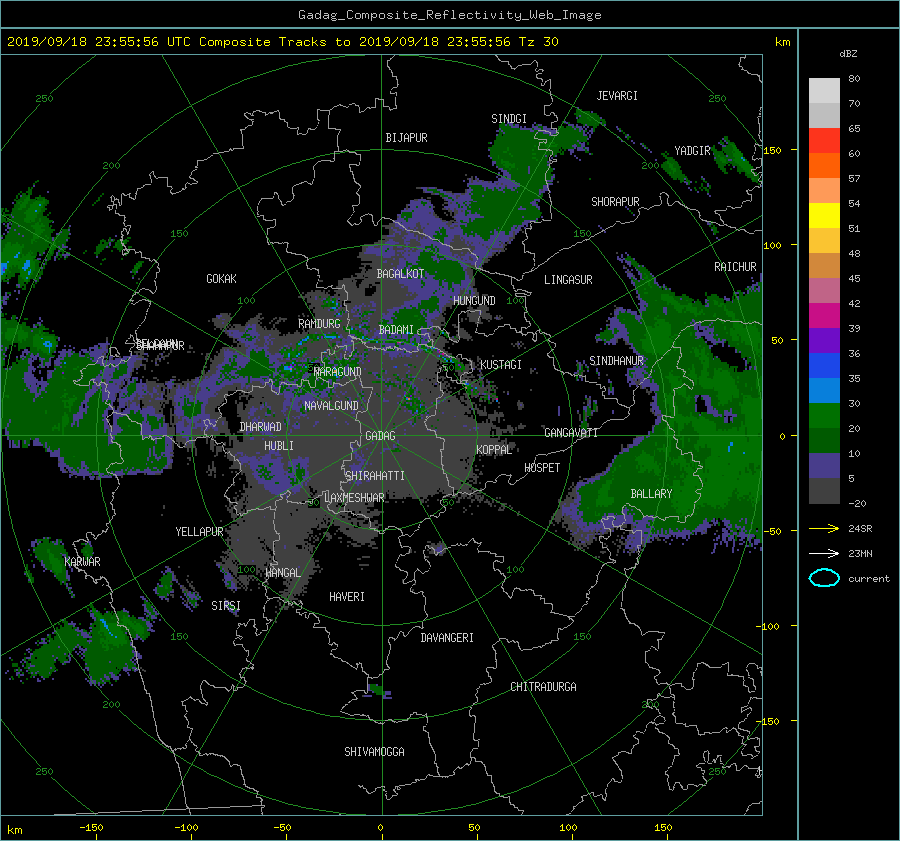This screenshot has height=841, width=900.
Task: Click the -20 value on dBZ scale
Action: 856,503
